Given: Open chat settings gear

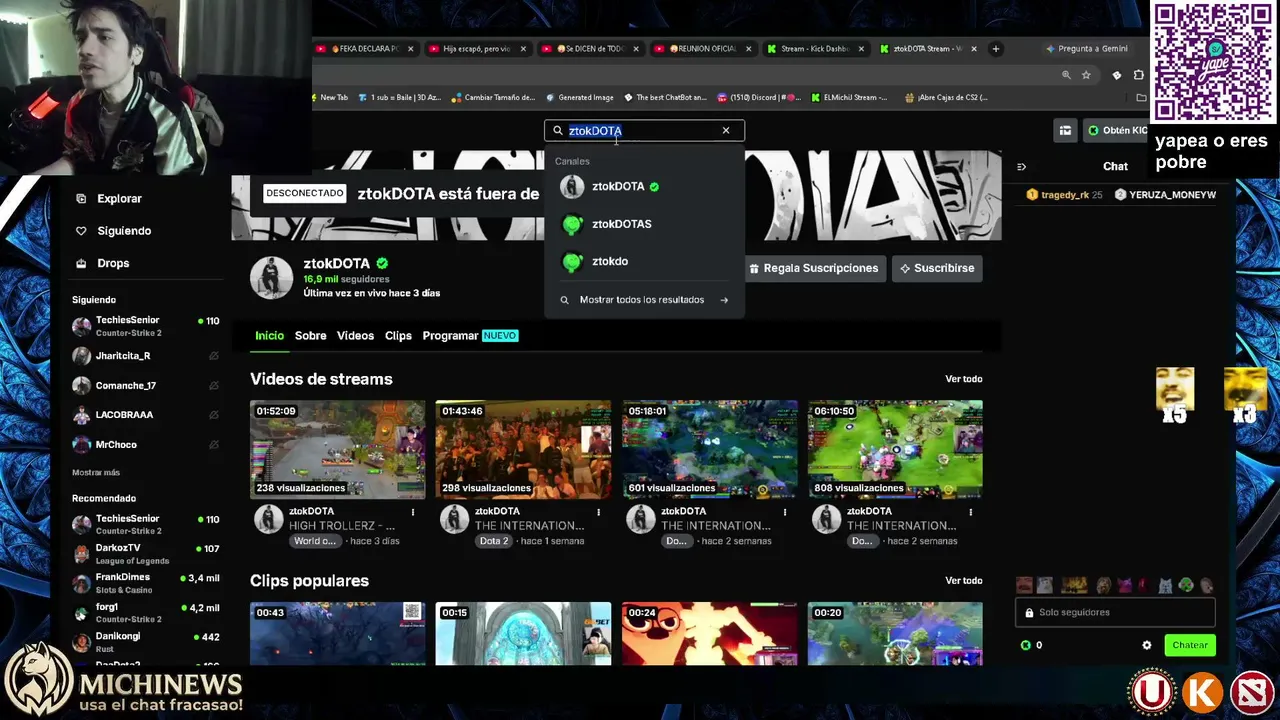Looking at the screenshot, I should [1147, 645].
